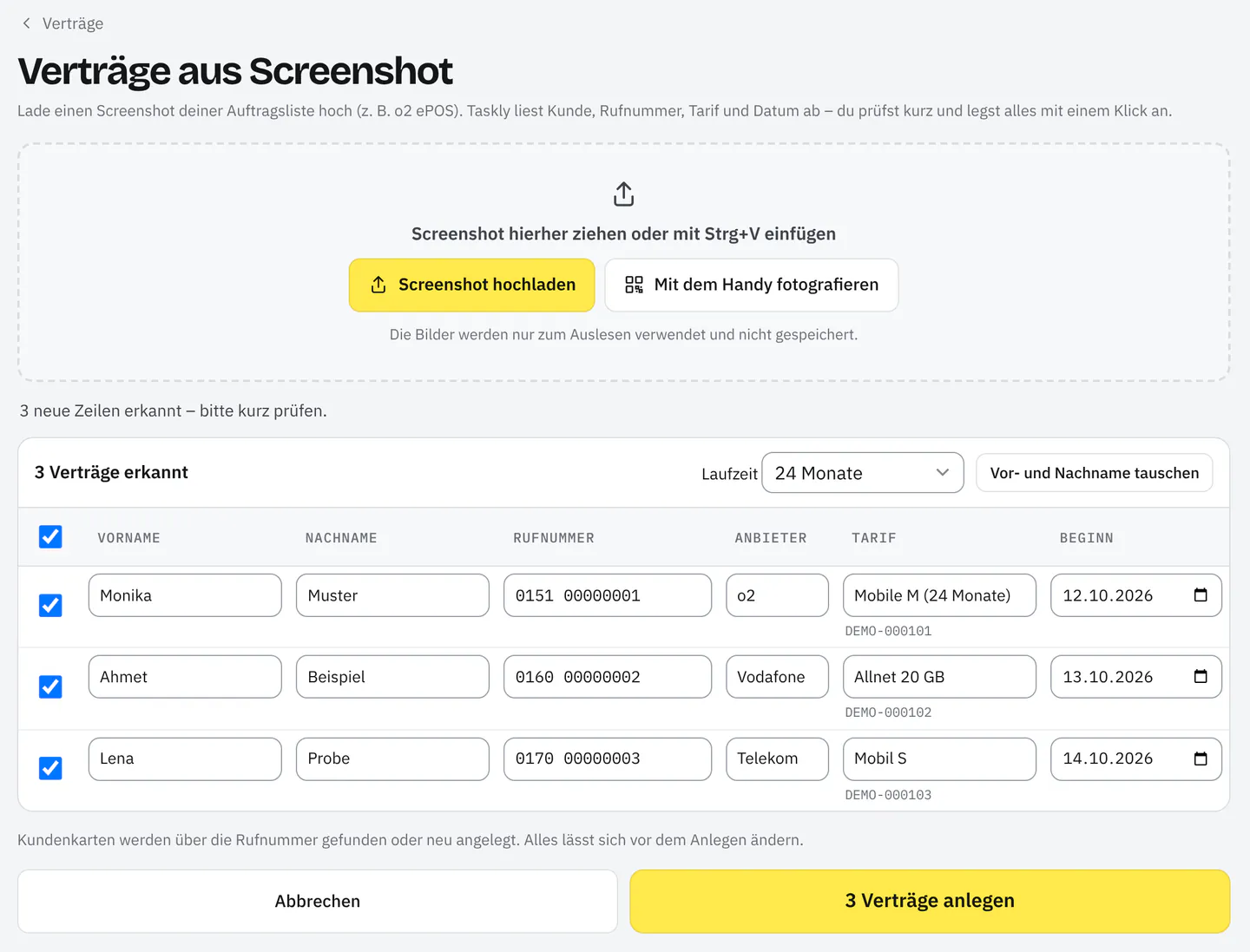1250x952 pixels.
Task: Uncheck the Lena Probe row checkbox
Action: (50, 768)
